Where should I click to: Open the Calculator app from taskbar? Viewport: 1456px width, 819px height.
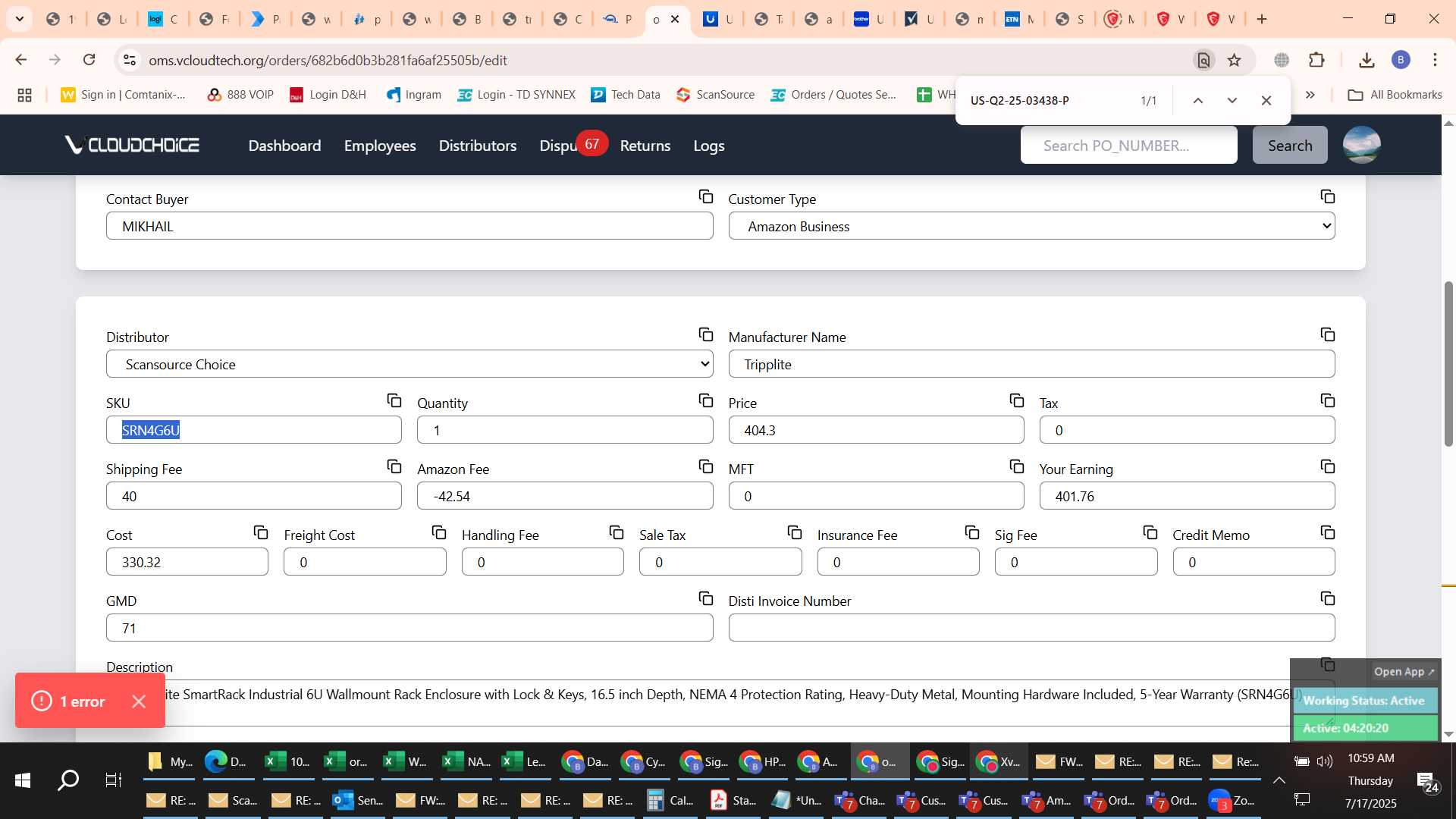pos(670,800)
